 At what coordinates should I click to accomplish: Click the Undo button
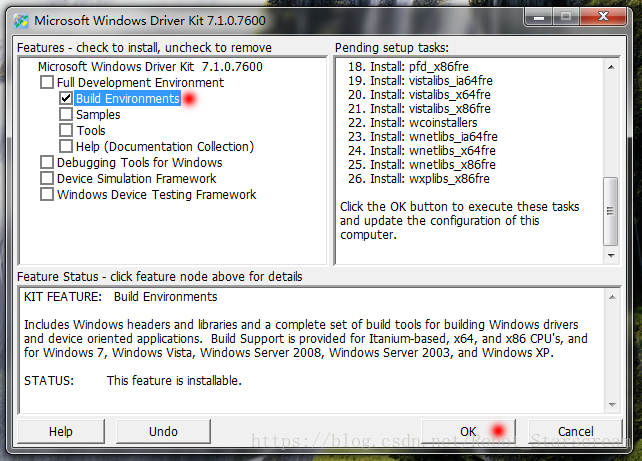coord(163,431)
